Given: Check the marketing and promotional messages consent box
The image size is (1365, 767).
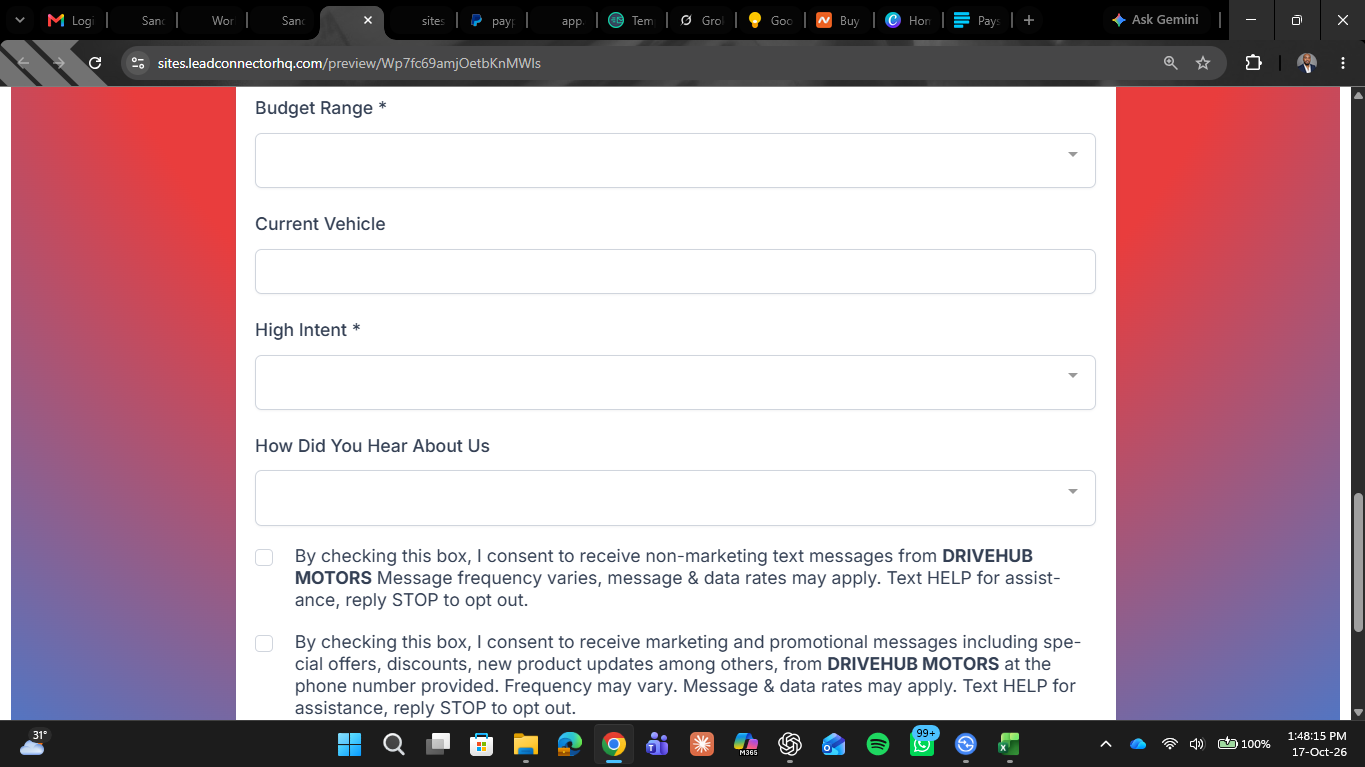Looking at the screenshot, I should point(264,643).
